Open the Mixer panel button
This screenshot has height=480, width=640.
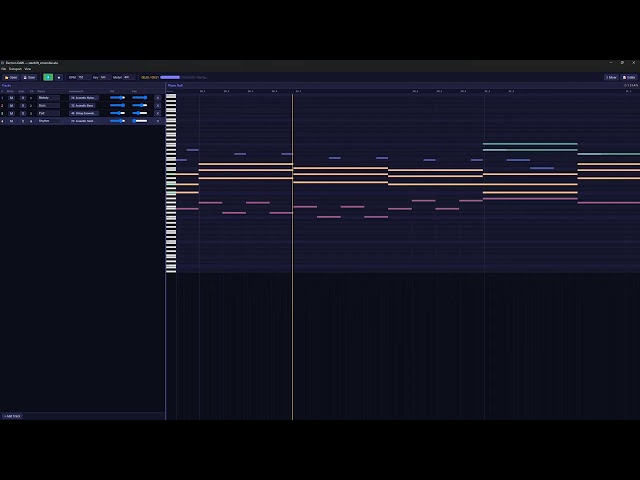[x=611, y=77]
